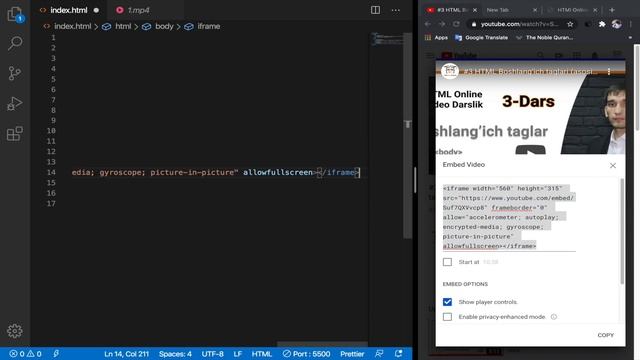640x360 pixels.
Task: Switch to the New Tab browser tab
Action: (x=498, y=10)
